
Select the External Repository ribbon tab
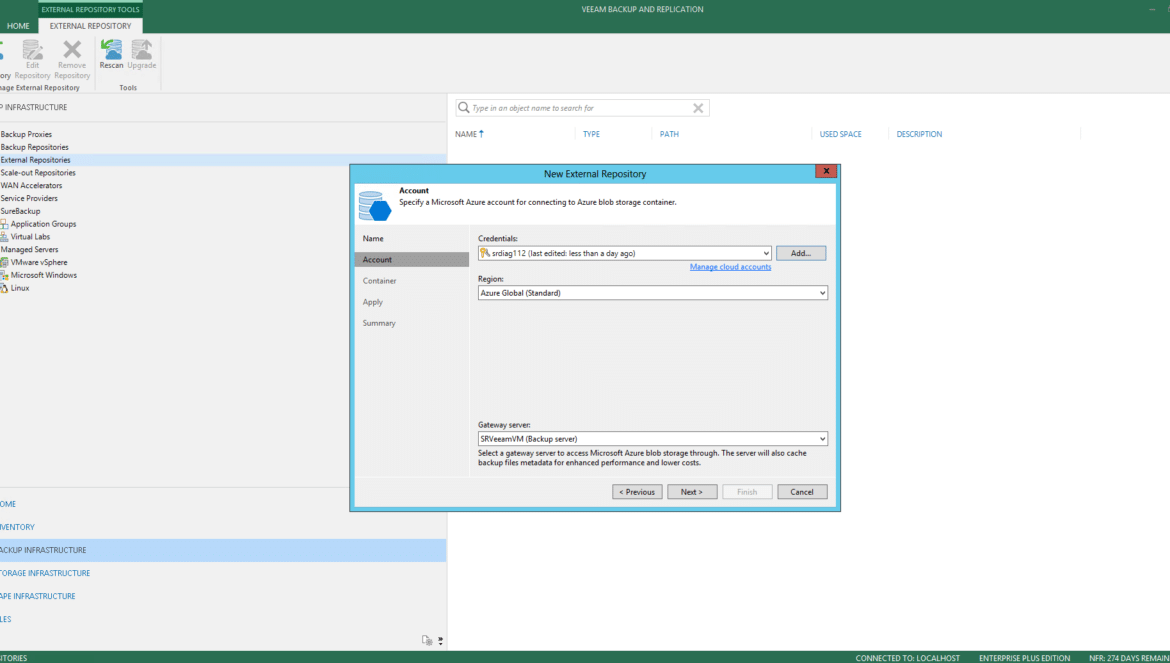pos(90,26)
